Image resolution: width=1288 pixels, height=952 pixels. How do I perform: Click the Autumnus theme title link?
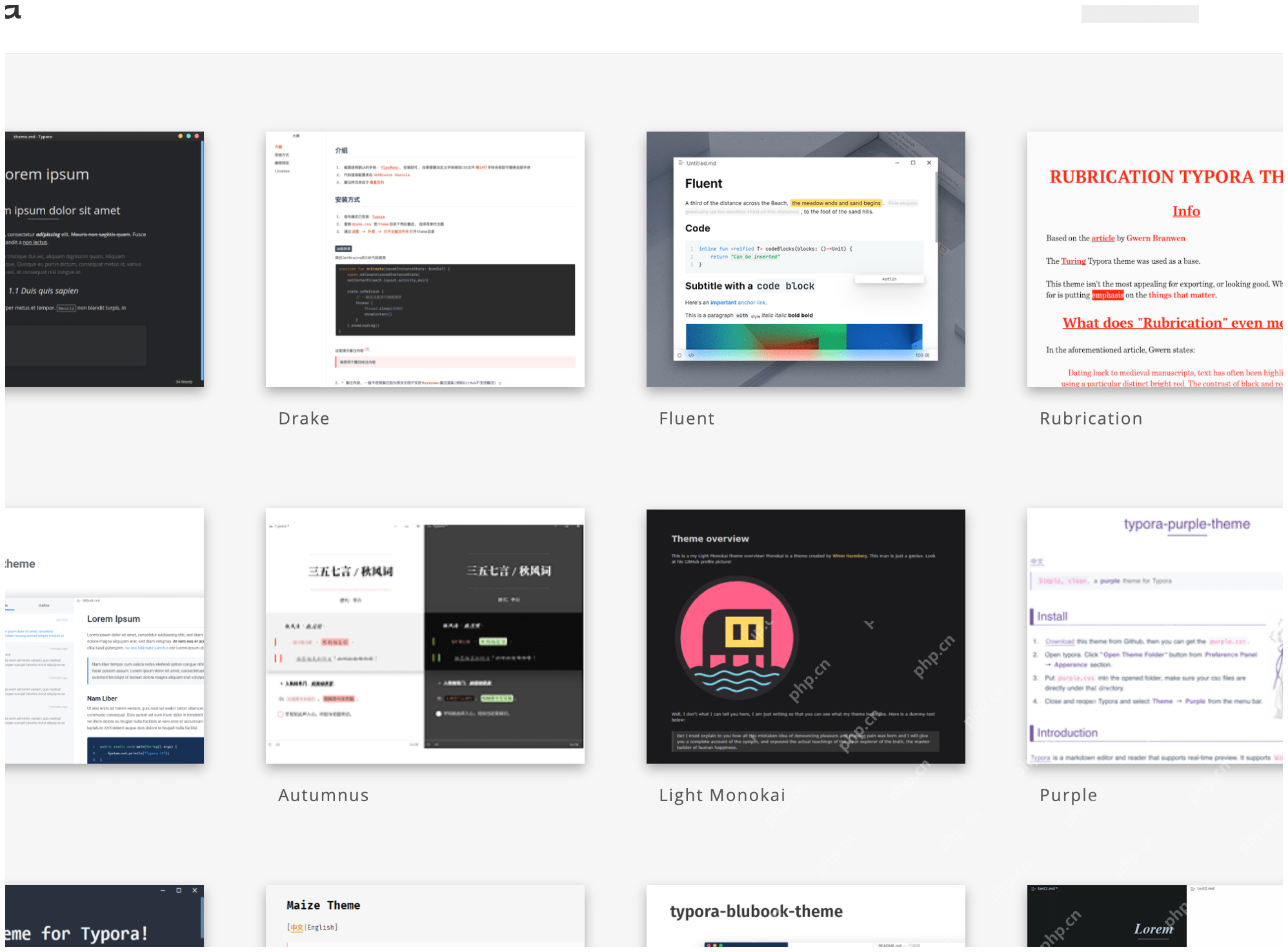click(323, 795)
